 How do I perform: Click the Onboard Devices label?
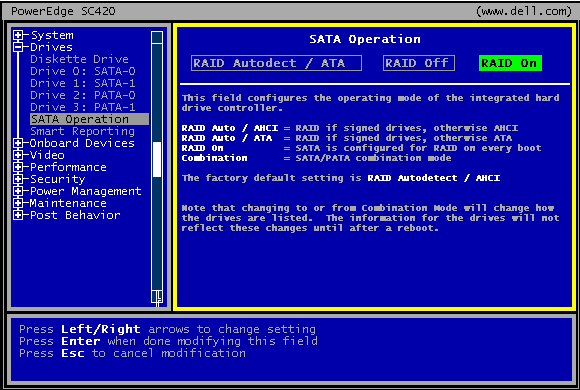pyautogui.click(x=82, y=143)
